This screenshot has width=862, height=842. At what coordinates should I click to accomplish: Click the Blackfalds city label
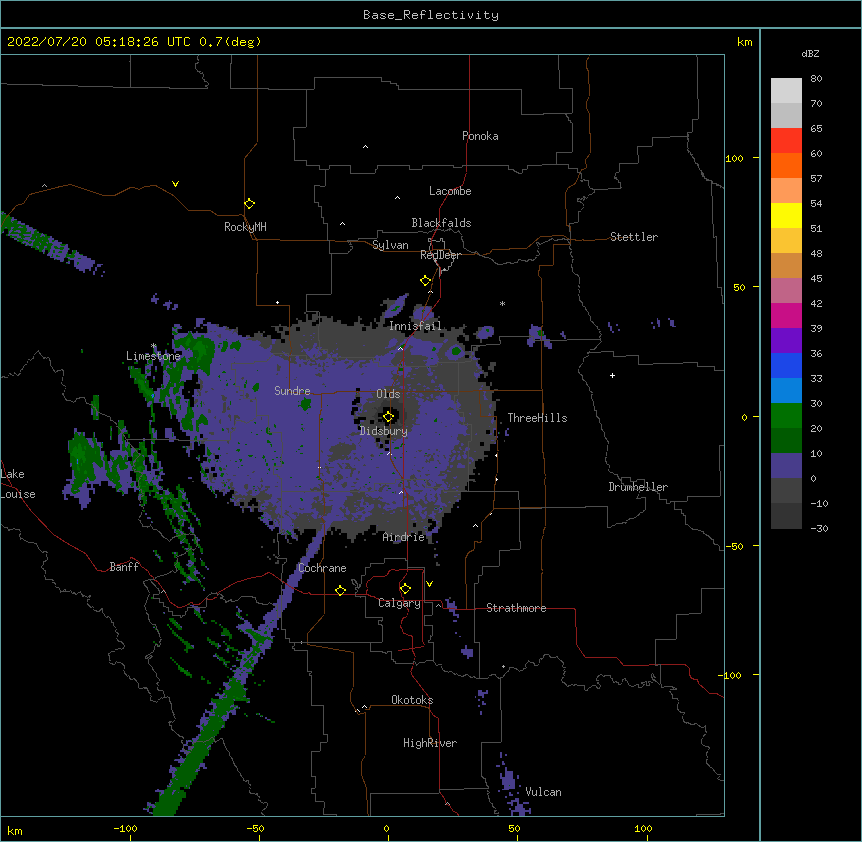[x=441, y=223]
